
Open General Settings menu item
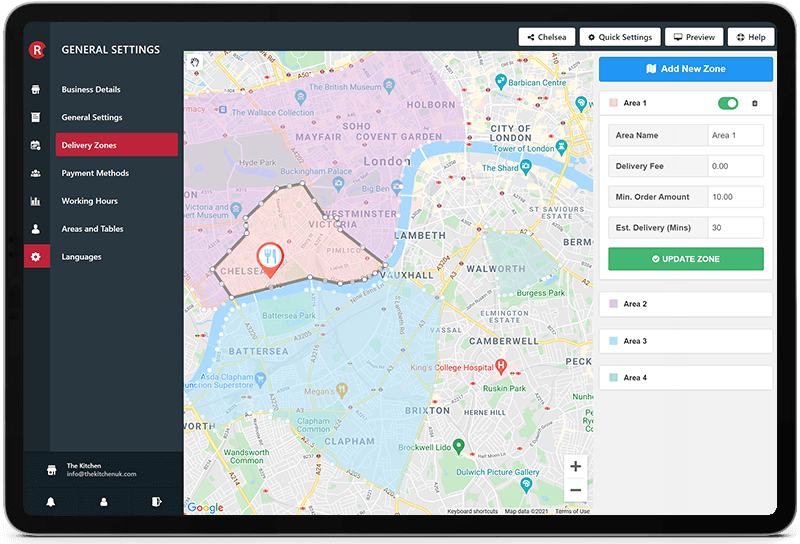(92, 117)
